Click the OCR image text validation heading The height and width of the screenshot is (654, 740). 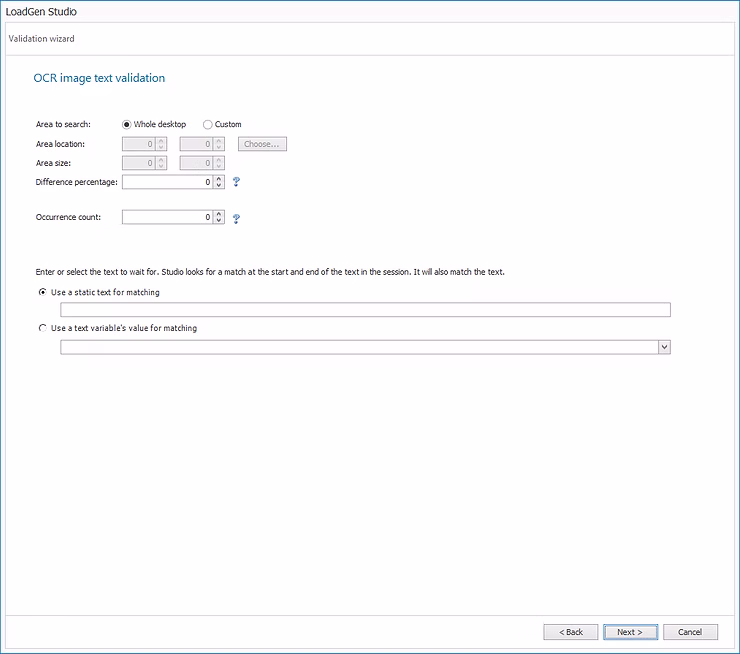tap(99, 78)
